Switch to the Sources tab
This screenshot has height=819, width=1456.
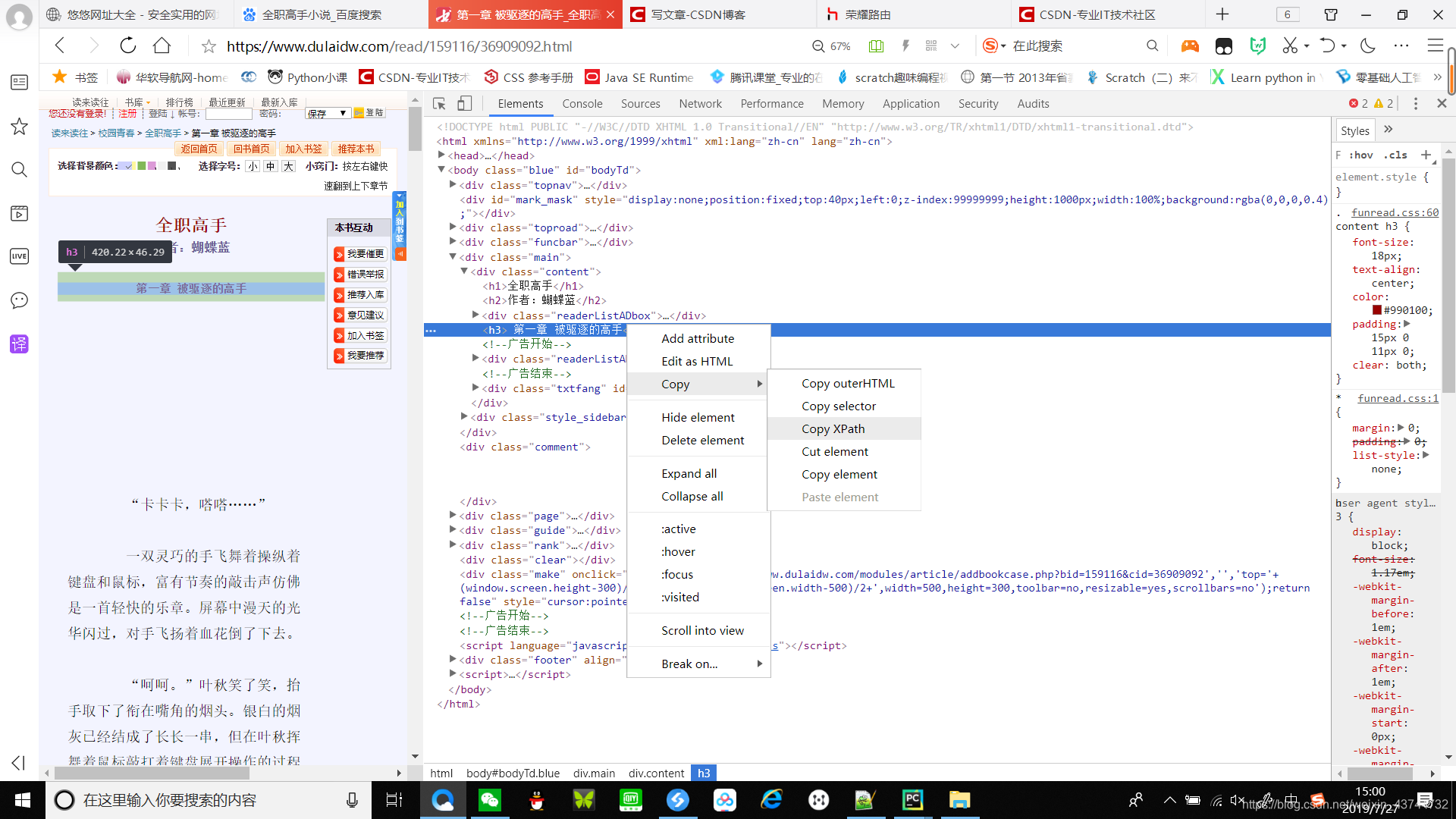point(640,104)
